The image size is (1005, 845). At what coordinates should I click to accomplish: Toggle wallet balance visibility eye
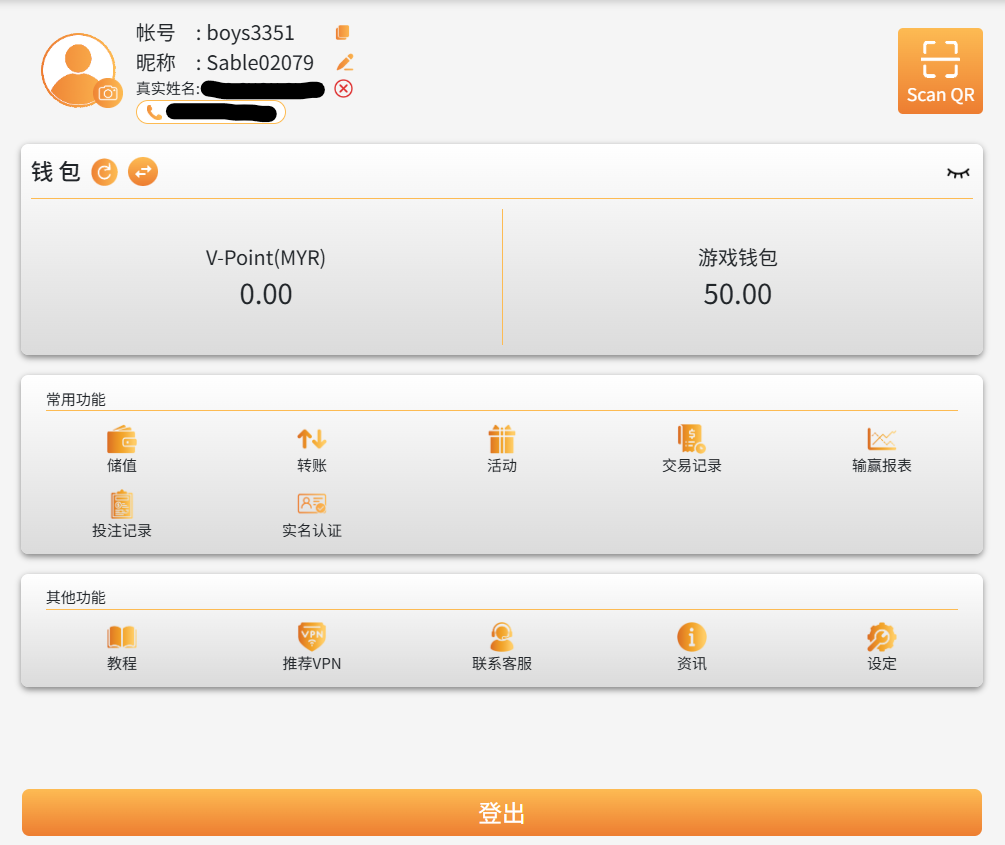[958, 173]
